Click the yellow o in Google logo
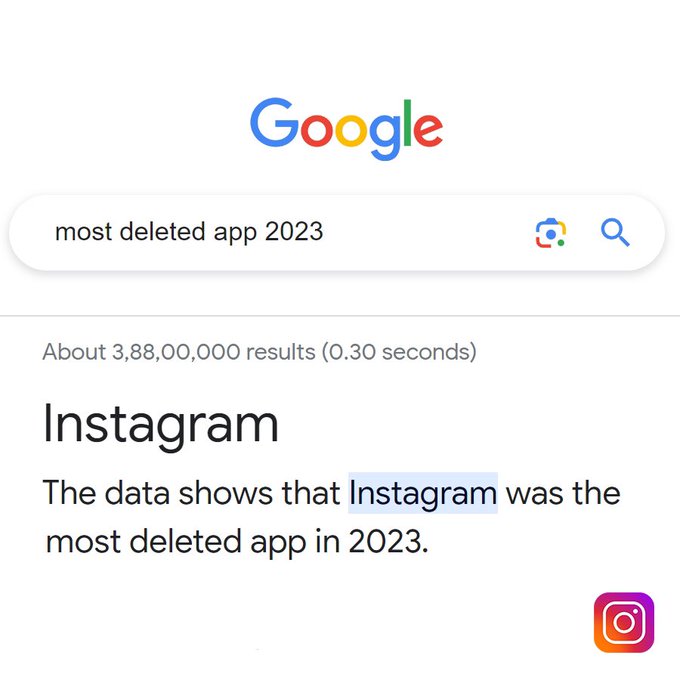 (x=351, y=131)
